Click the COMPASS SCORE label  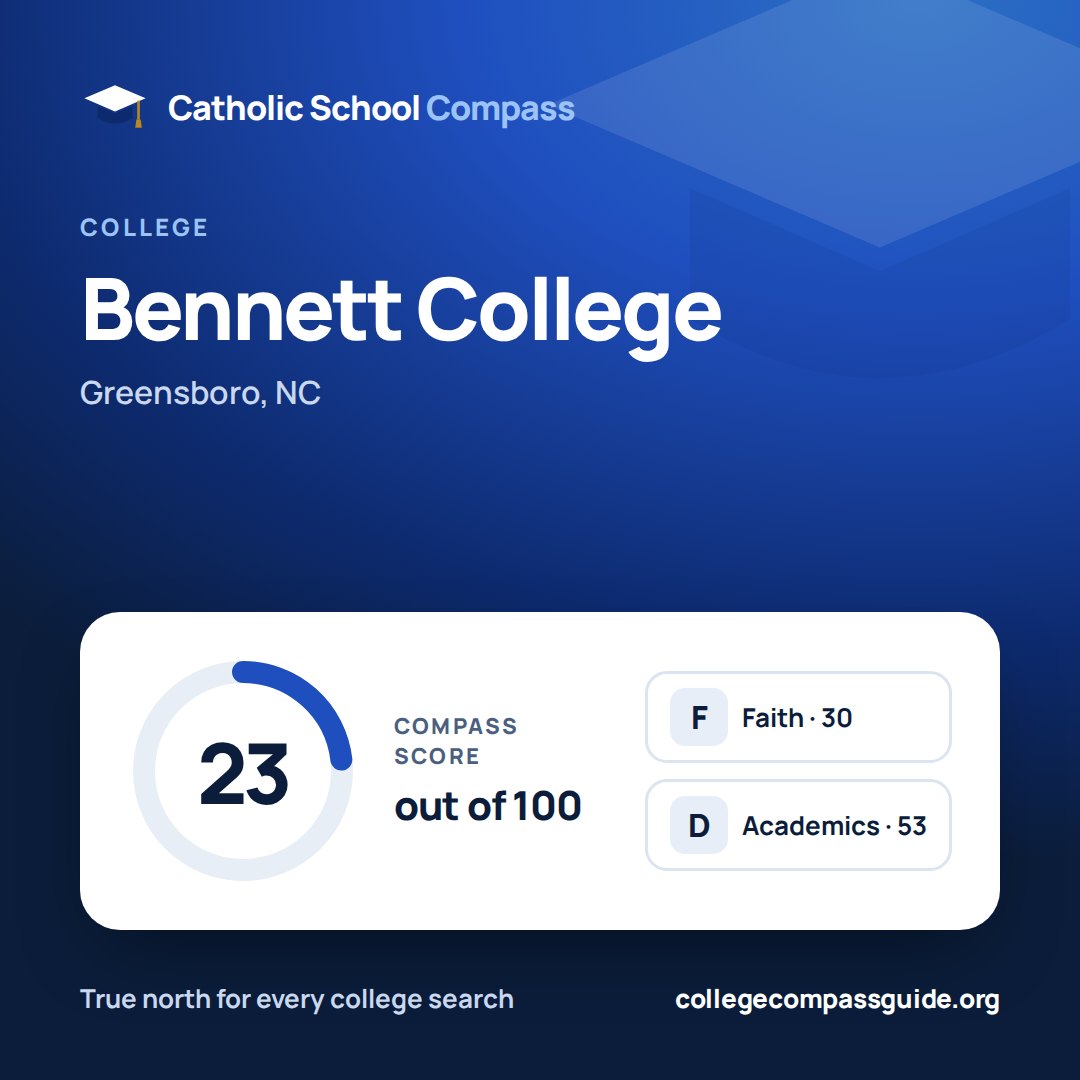click(455, 741)
